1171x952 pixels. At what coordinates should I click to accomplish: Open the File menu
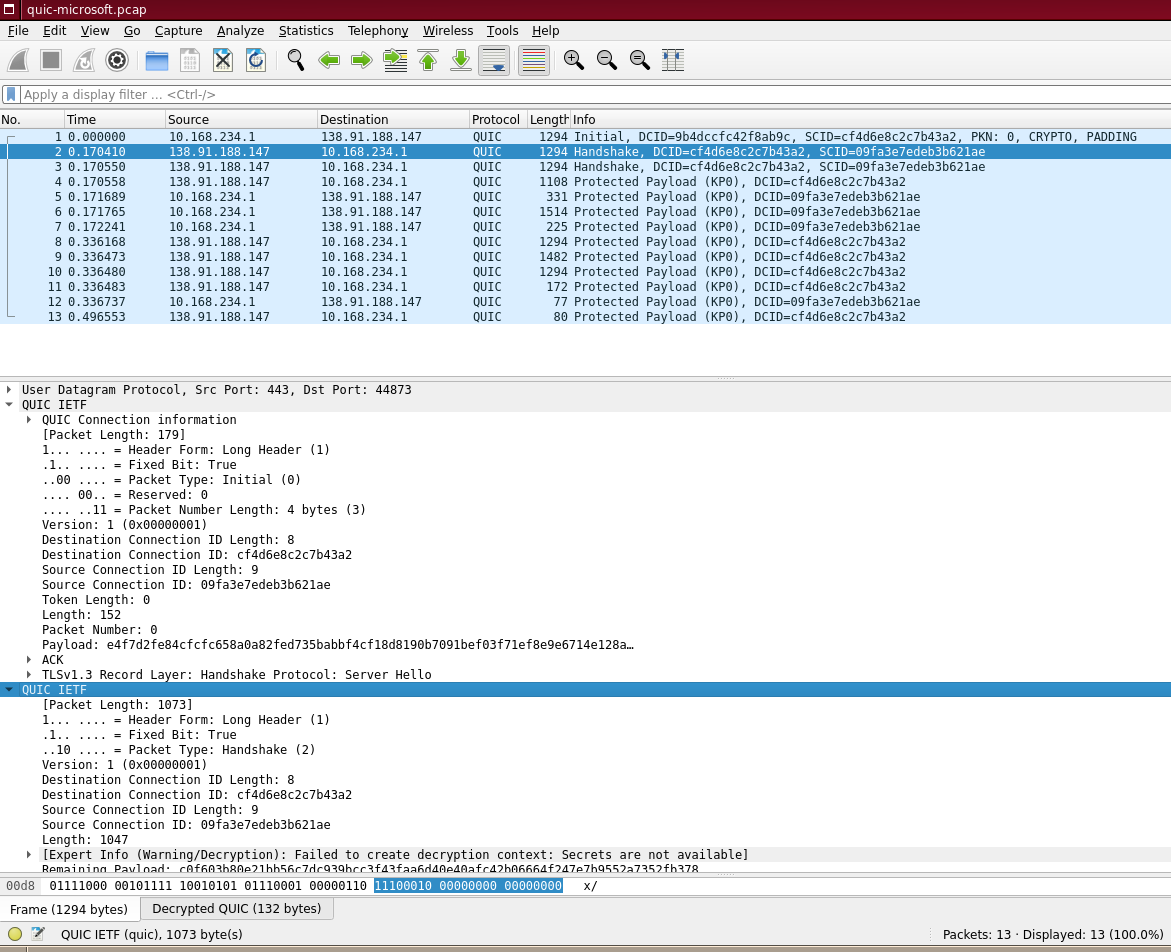[18, 31]
